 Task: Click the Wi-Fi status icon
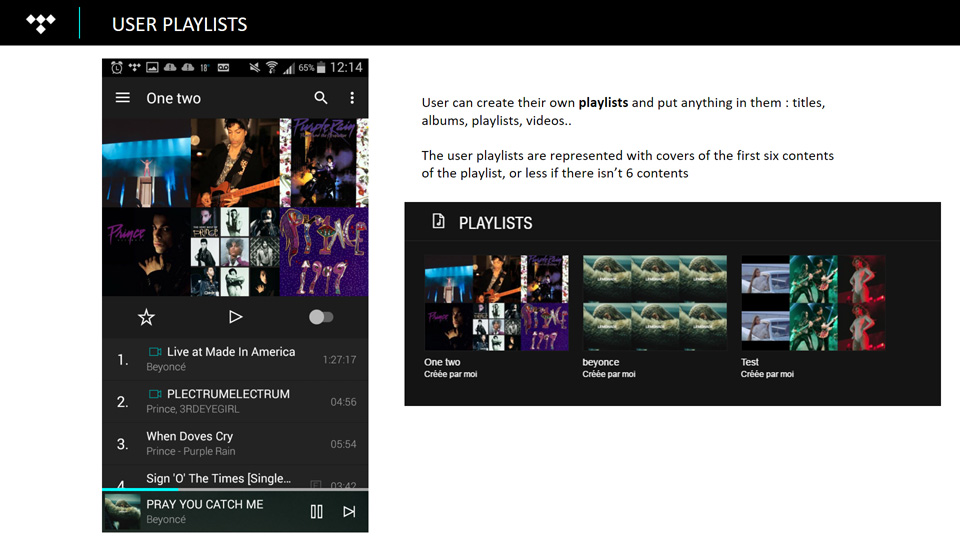271,67
